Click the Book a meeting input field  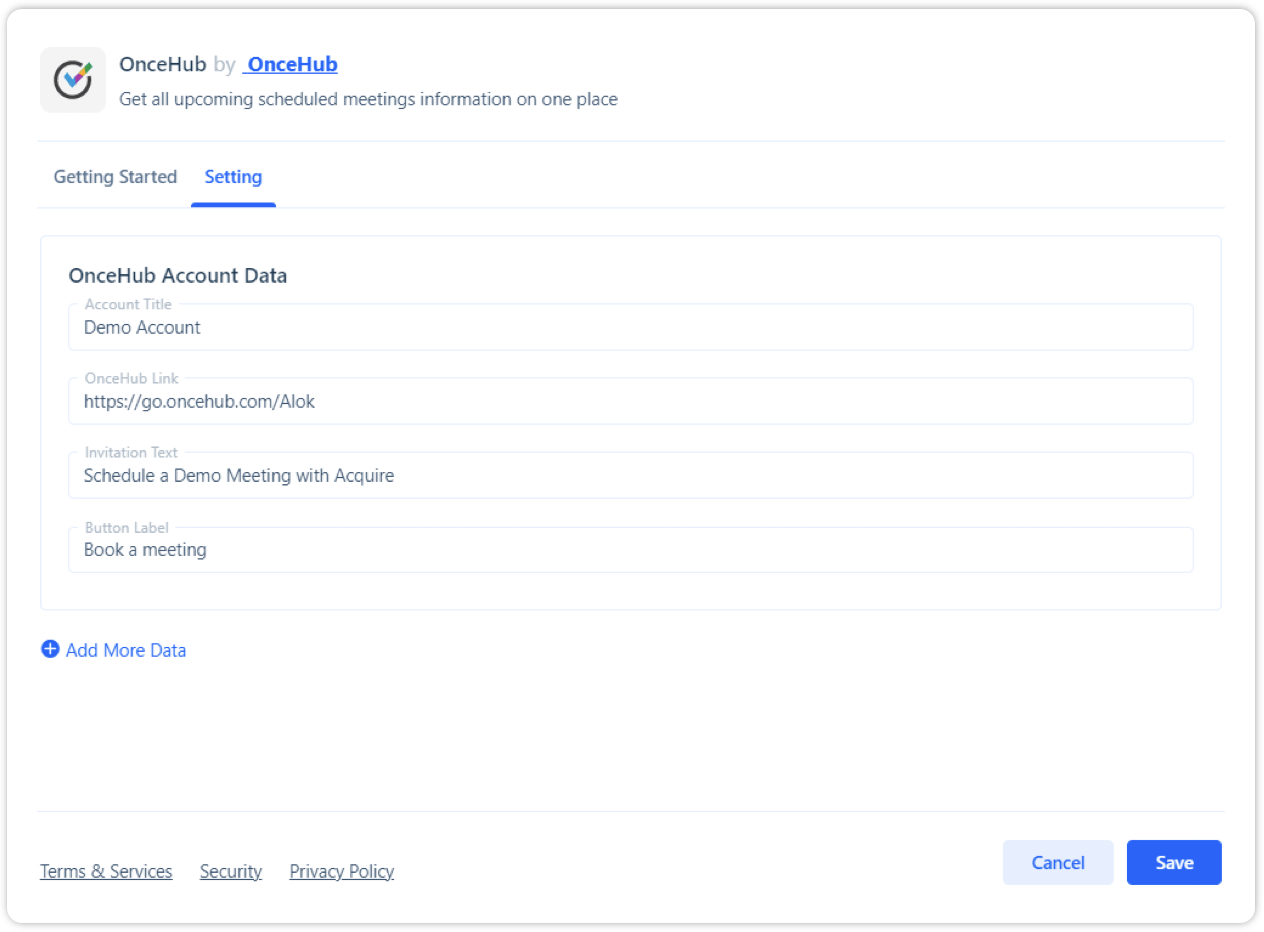(x=630, y=549)
